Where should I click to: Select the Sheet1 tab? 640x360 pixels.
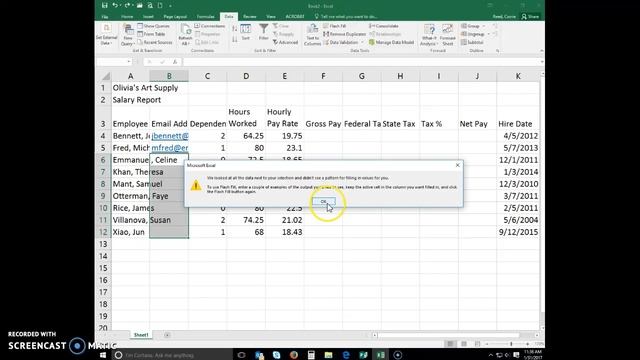(141, 335)
